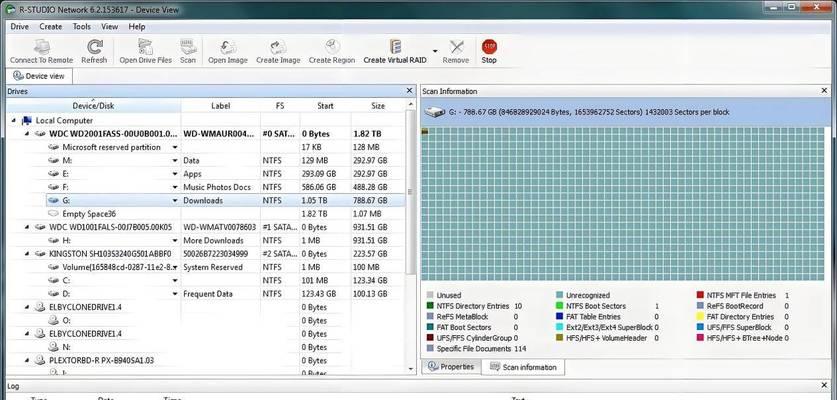This screenshot has height=400, width=837.
Task: Collapse the Local Computer tree node
Action: point(13,121)
